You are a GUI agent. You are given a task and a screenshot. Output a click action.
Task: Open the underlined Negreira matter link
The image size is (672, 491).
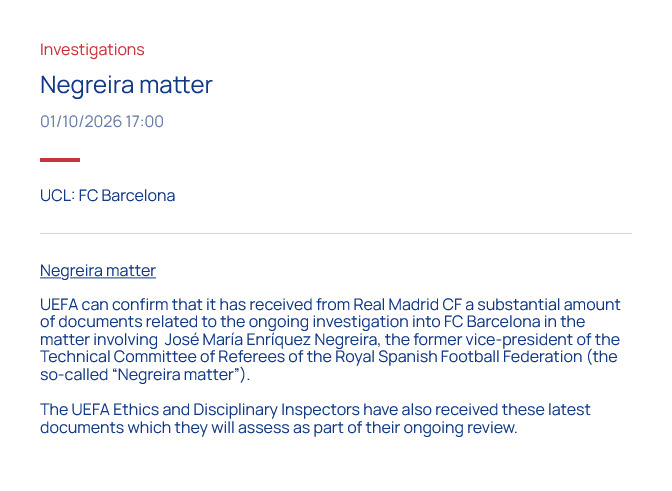(98, 271)
